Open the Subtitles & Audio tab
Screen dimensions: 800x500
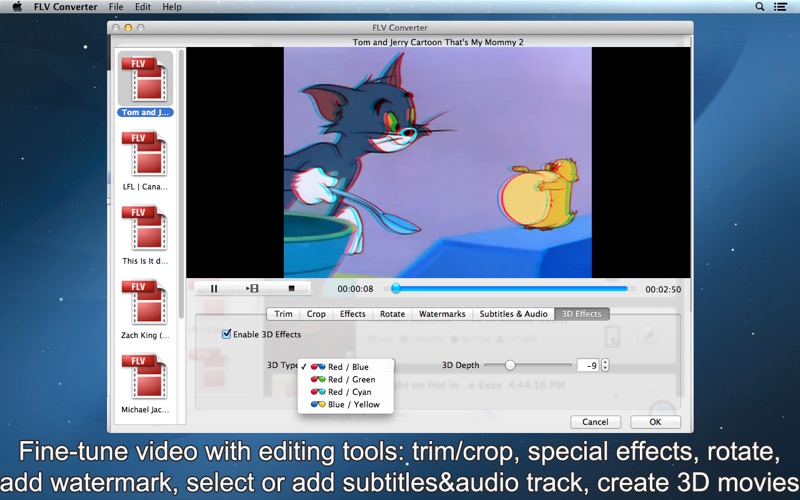513,314
